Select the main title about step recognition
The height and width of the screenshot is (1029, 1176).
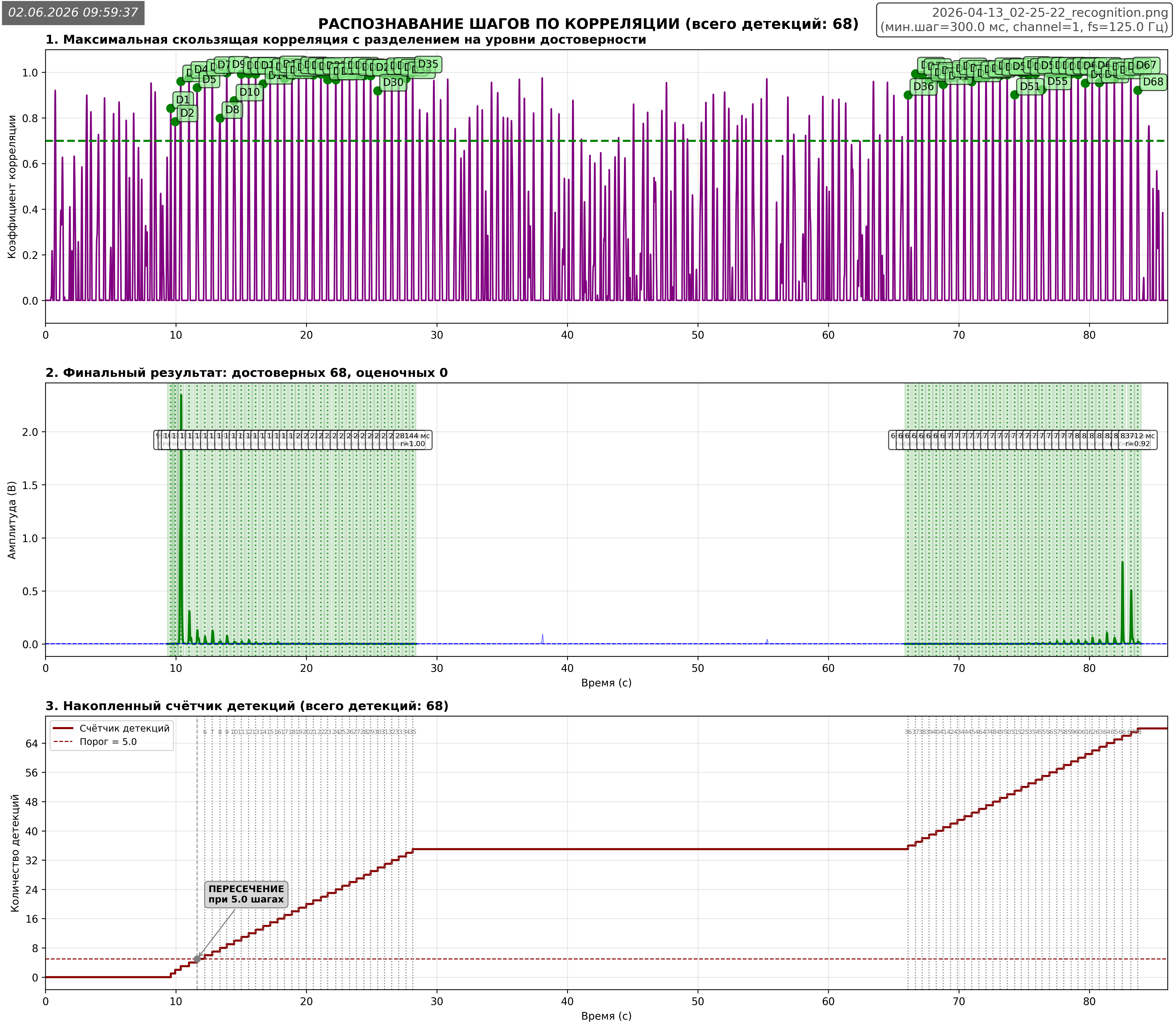(588, 24)
